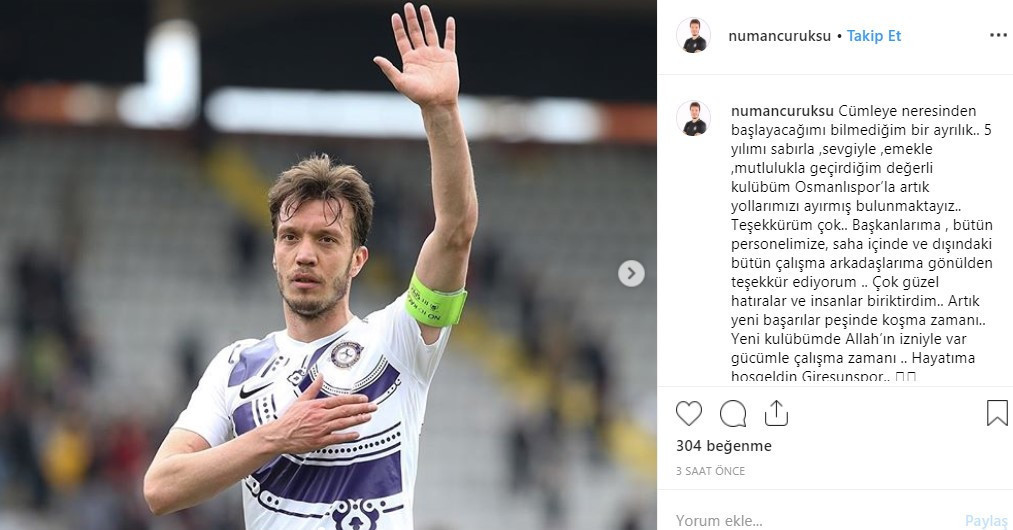The height and width of the screenshot is (530, 1013).
Task: Open comments via the speech bubble icon
Action: pyautogui.click(x=733, y=413)
